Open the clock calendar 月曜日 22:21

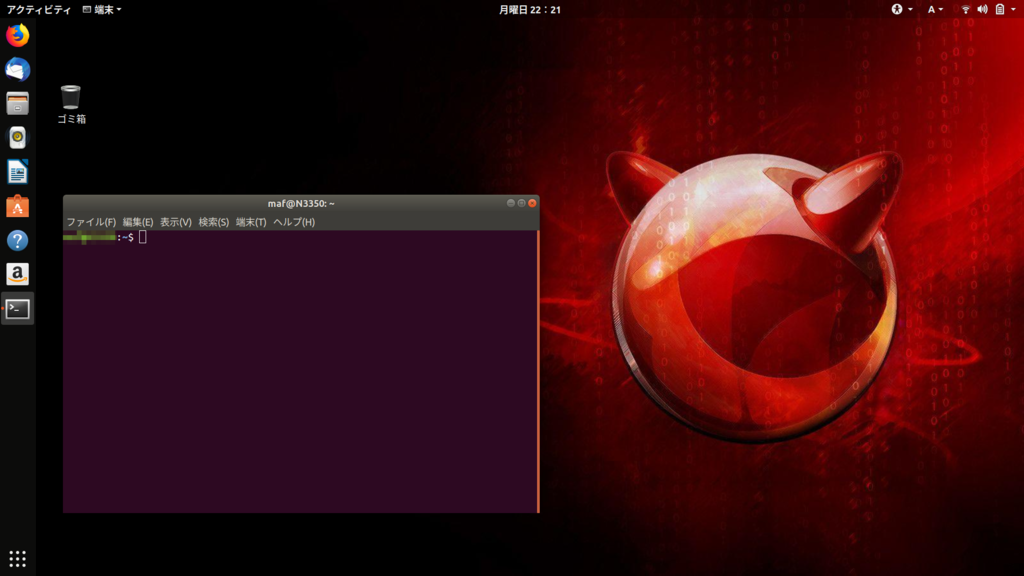coord(530,9)
